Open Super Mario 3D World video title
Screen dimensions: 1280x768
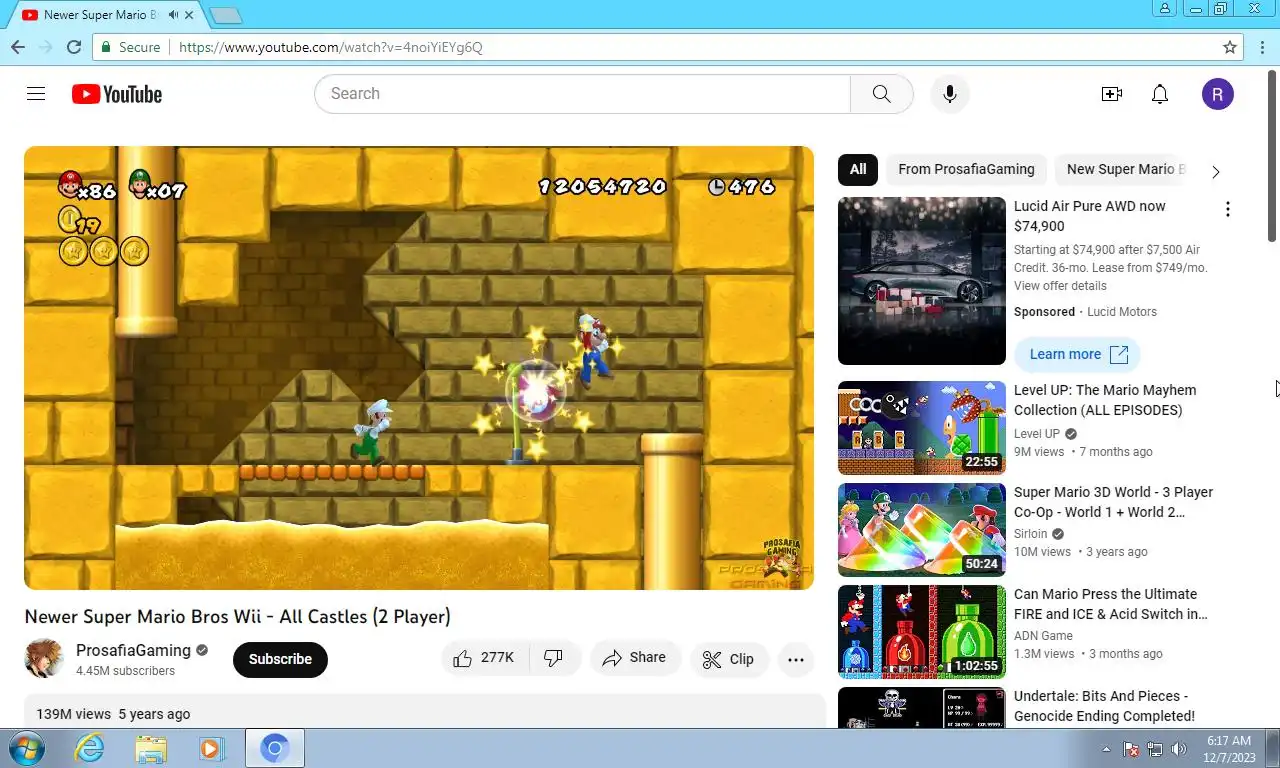point(1113,502)
